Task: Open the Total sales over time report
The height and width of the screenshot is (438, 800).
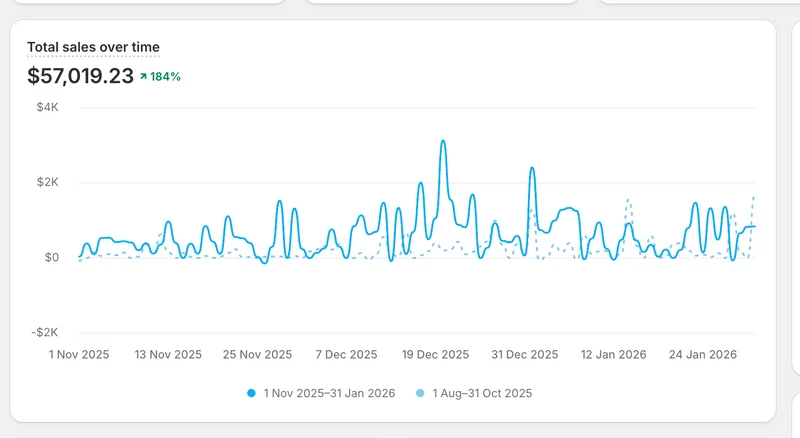Action: (93, 47)
